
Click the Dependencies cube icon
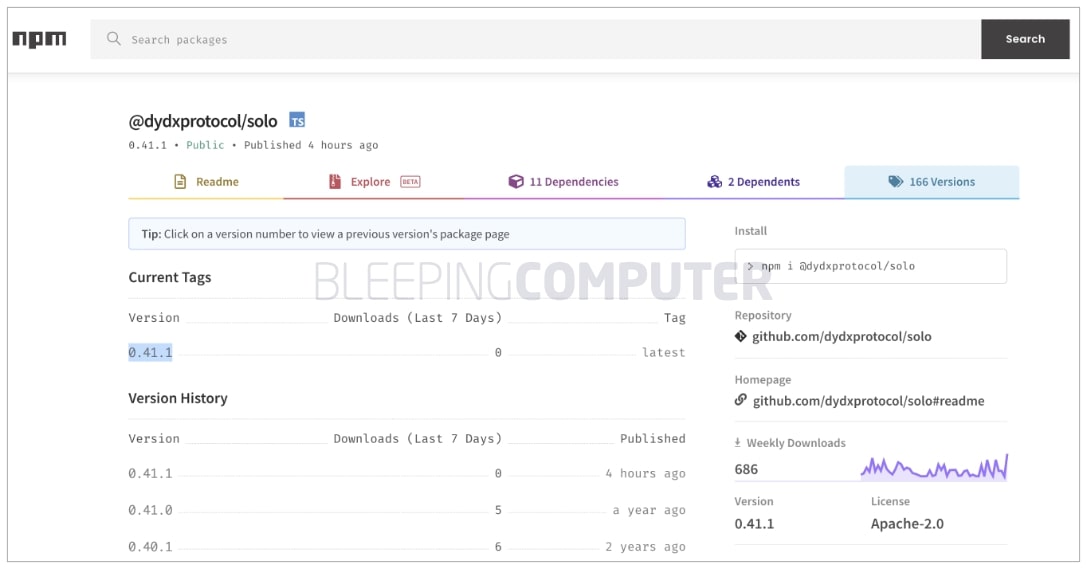pyautogui.click(x=516, y=181)
